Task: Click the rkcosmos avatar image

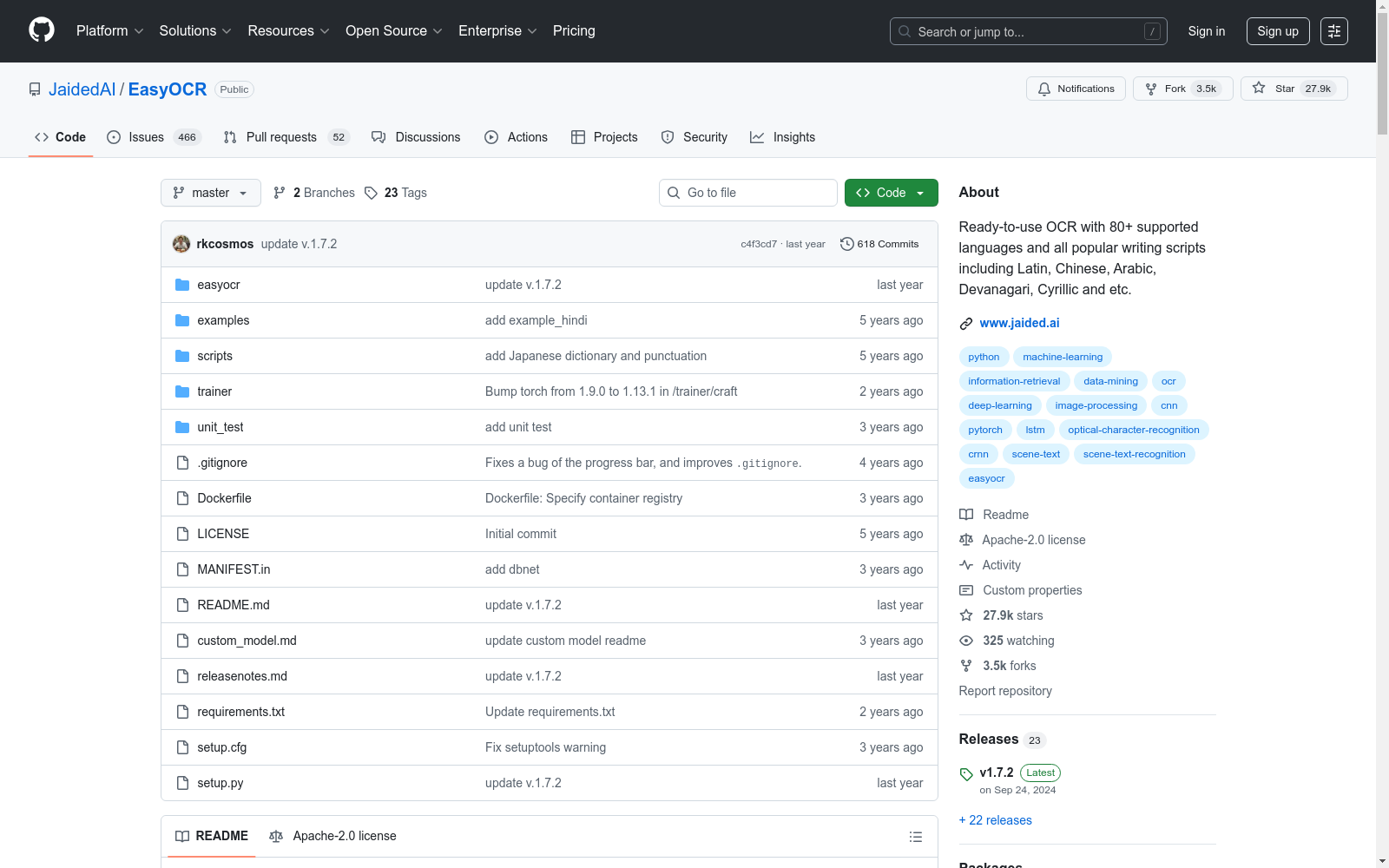Action: 181,244
